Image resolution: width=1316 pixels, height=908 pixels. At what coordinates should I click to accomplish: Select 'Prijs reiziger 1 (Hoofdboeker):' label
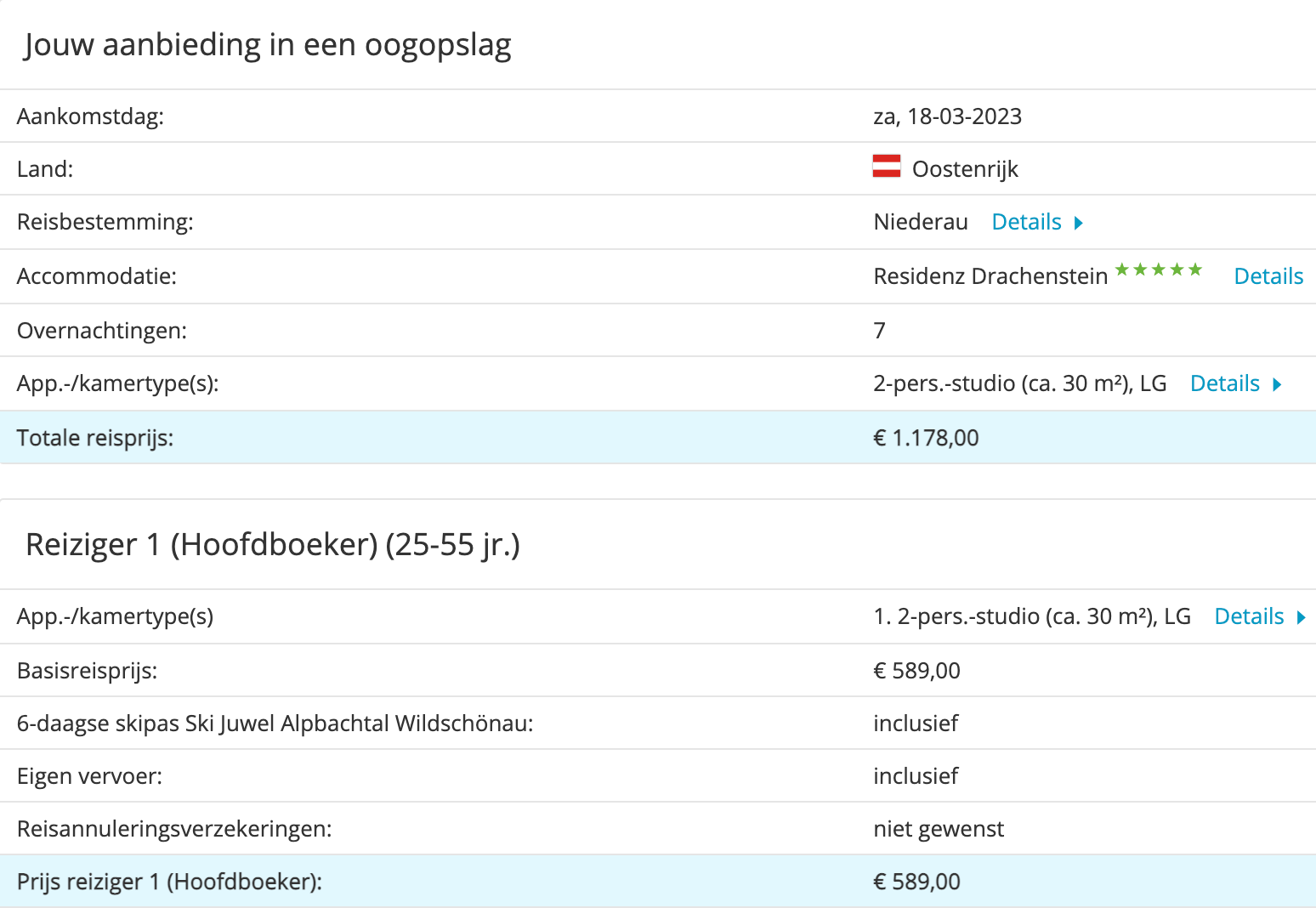point(170,882)
